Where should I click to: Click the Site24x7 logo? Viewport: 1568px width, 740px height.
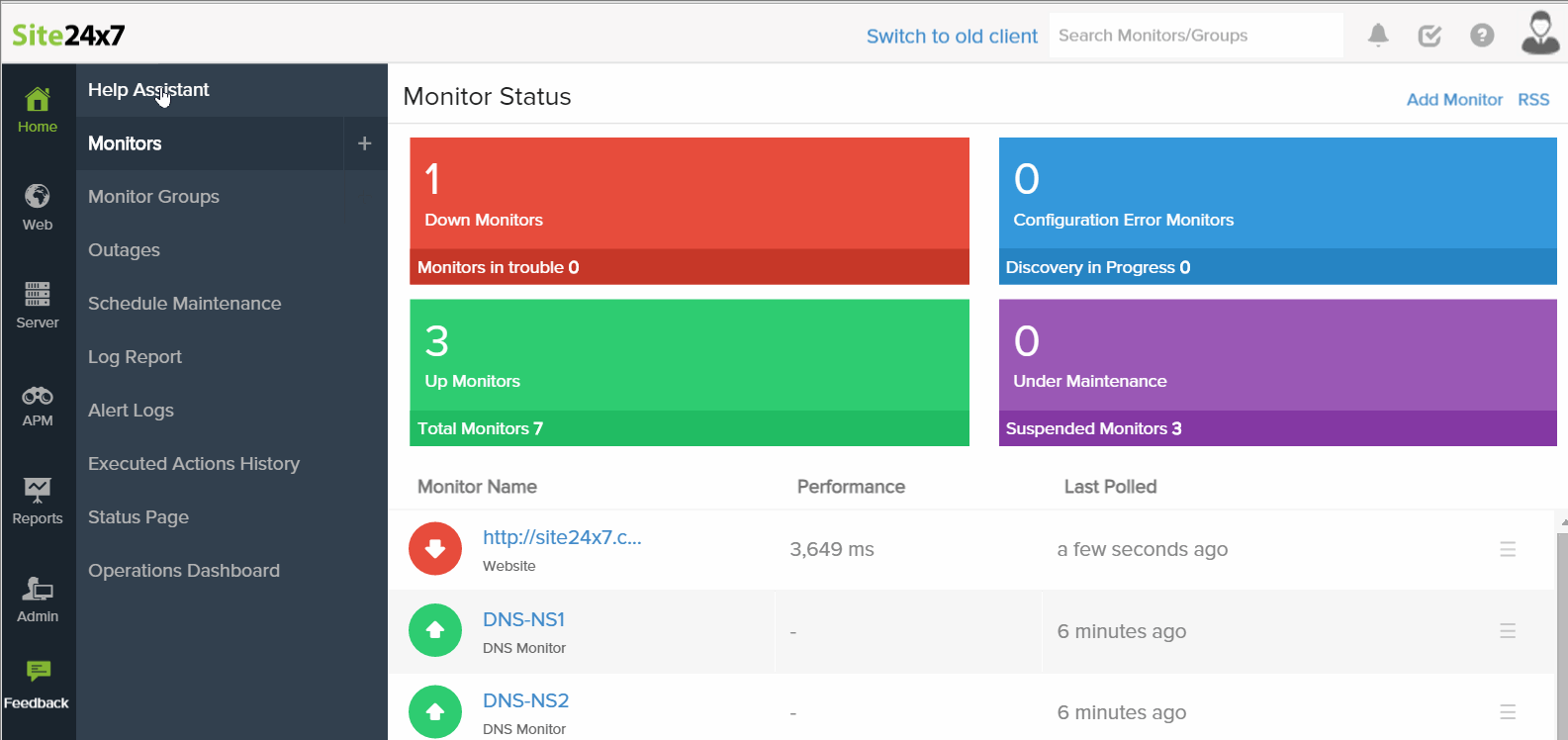68,36
